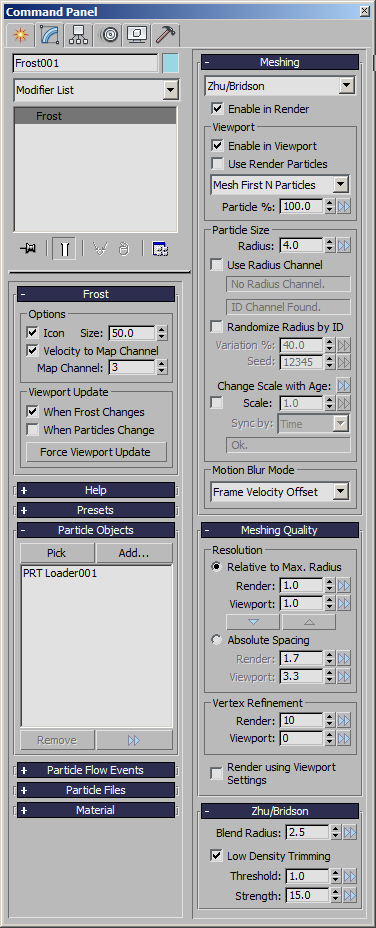Expand the Particle Files rollout
Viewport: 376px width, 928px height.
click(96, 790)
